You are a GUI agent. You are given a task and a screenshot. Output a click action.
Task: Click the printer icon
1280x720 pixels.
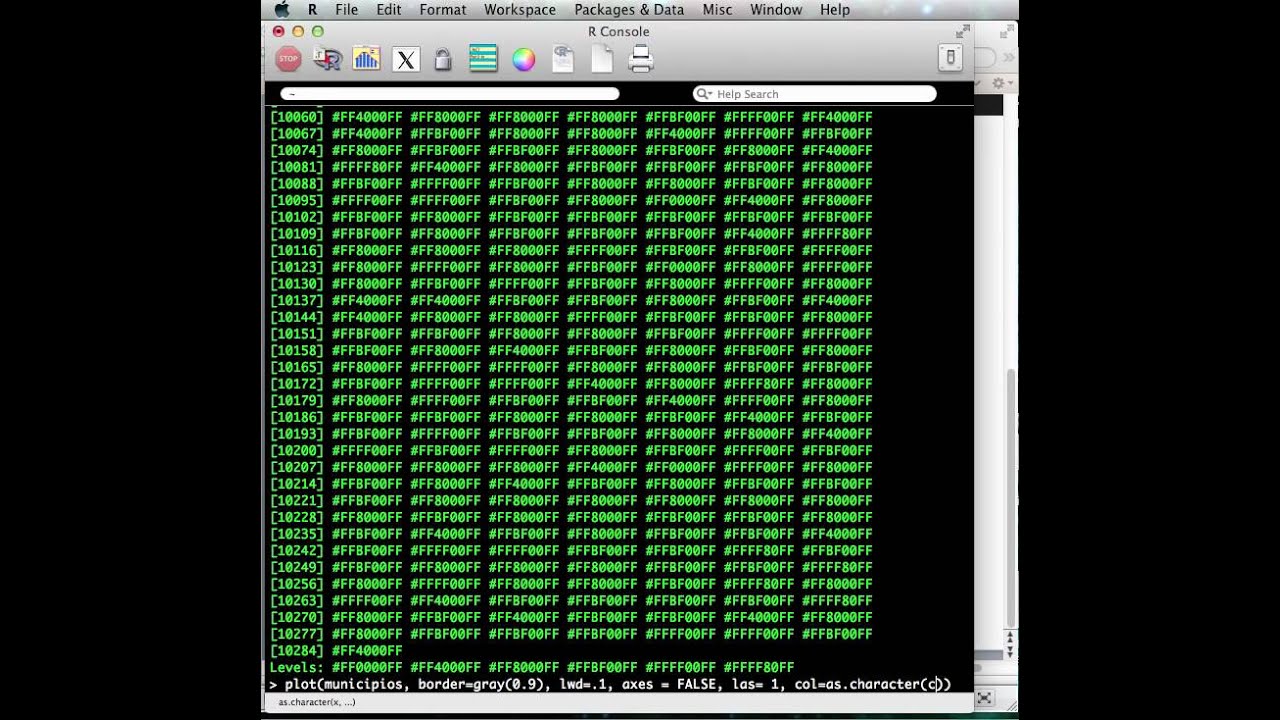pos(641,59)
